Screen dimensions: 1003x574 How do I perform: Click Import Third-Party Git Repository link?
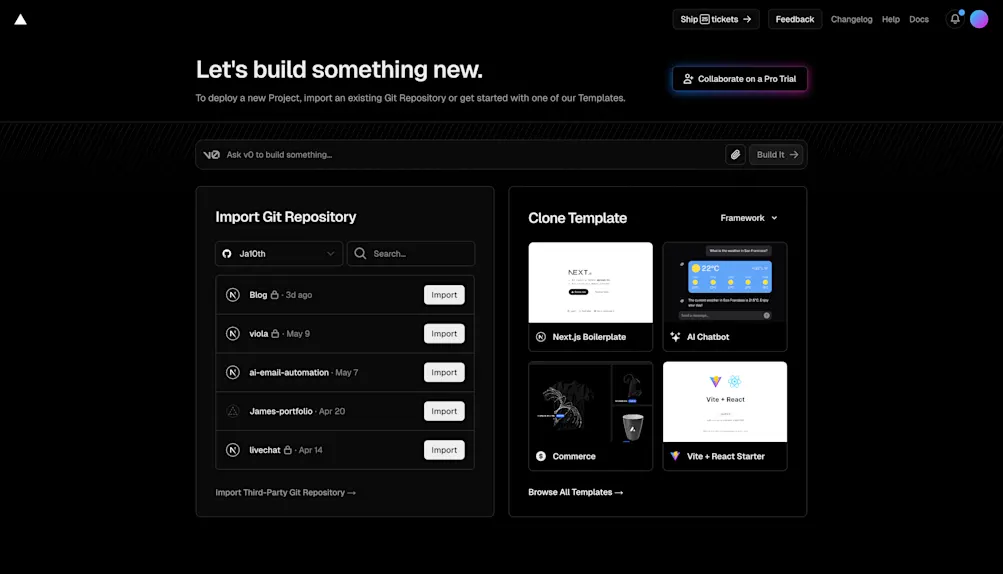point(285,493)
